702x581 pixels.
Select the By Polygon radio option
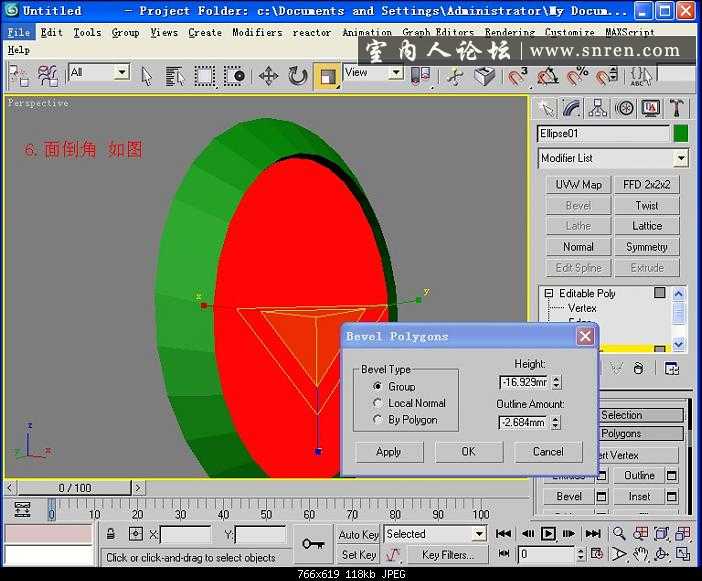pos(377,419)
